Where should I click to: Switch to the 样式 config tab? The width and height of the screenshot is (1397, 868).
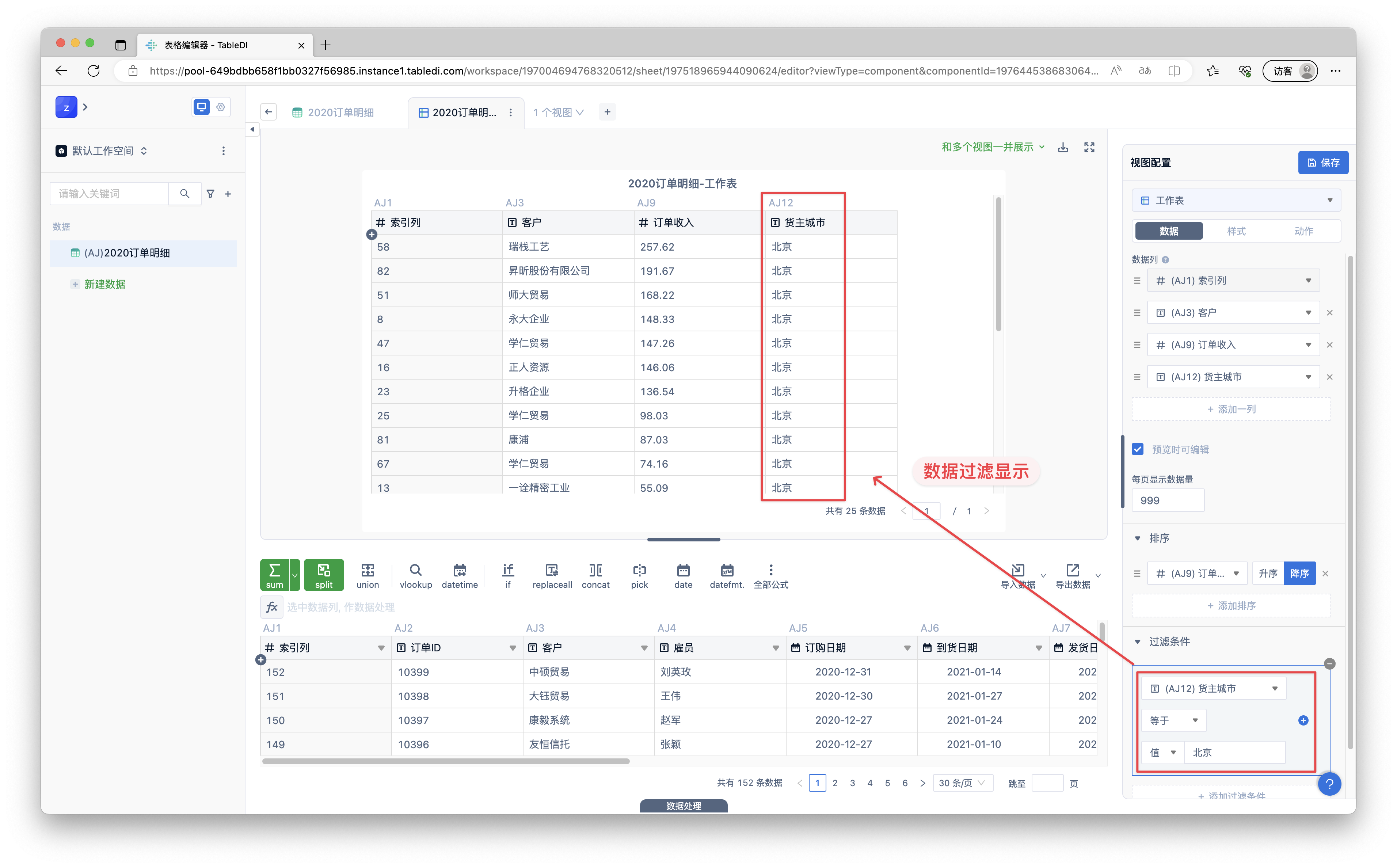click(x=1236, y=231)
